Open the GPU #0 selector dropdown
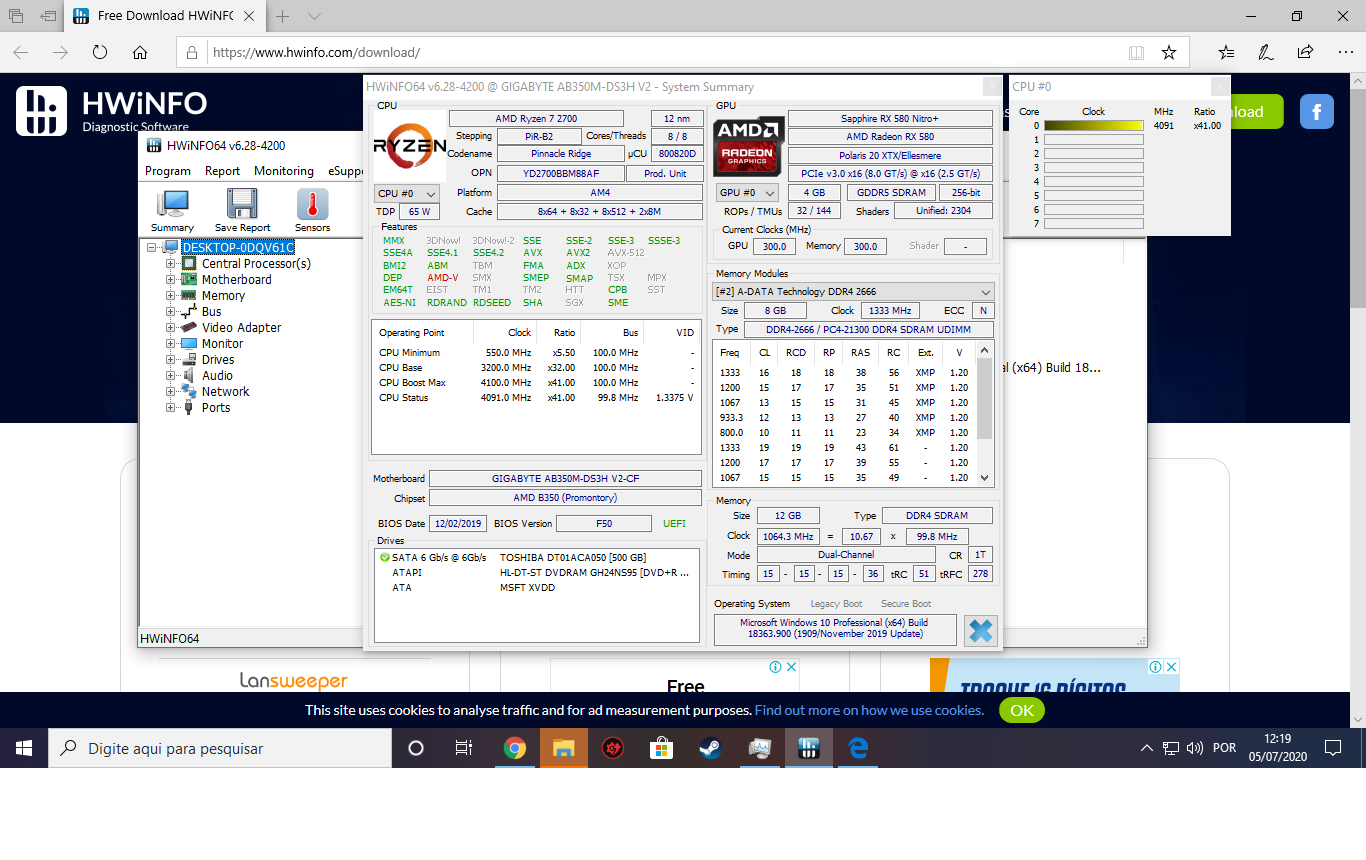 [x=748, y=193]
